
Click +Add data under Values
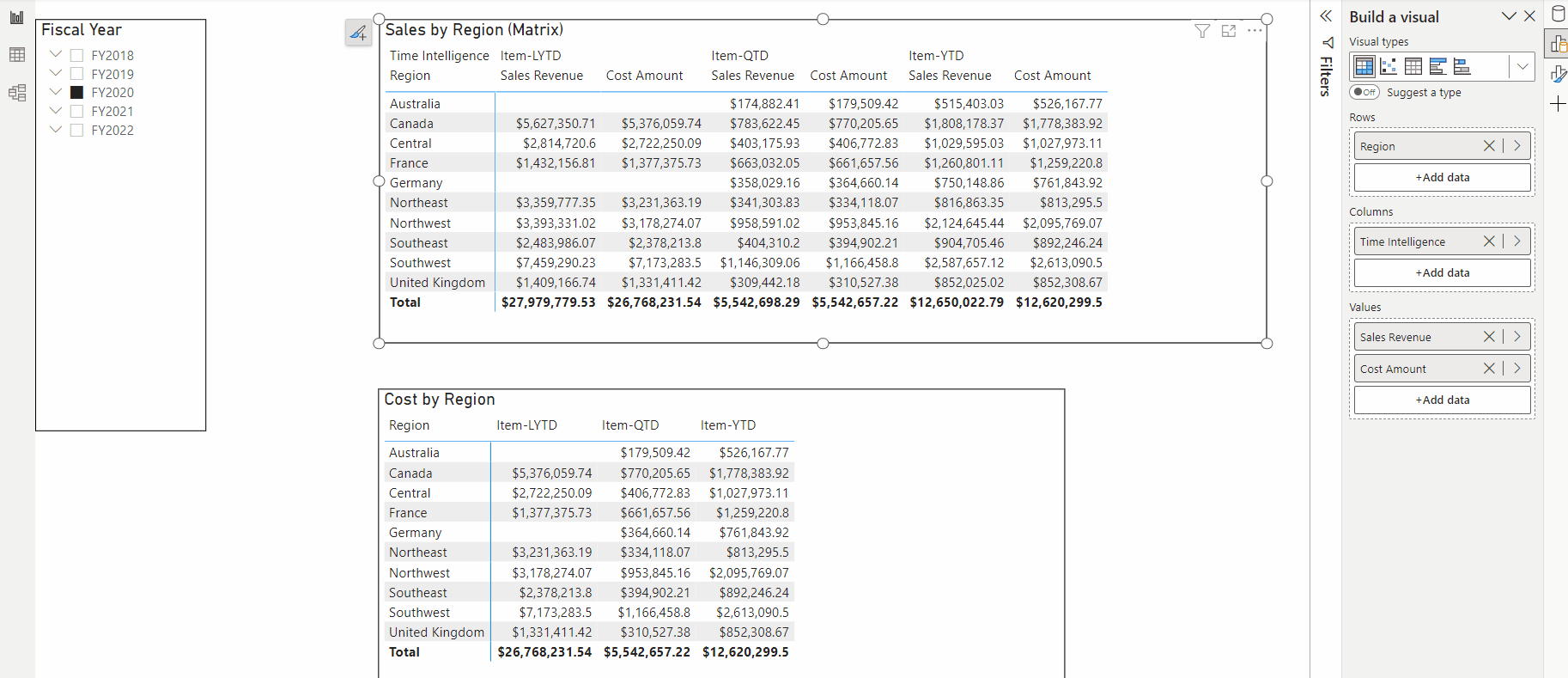pyautogui.click(x=1442, y=400)
